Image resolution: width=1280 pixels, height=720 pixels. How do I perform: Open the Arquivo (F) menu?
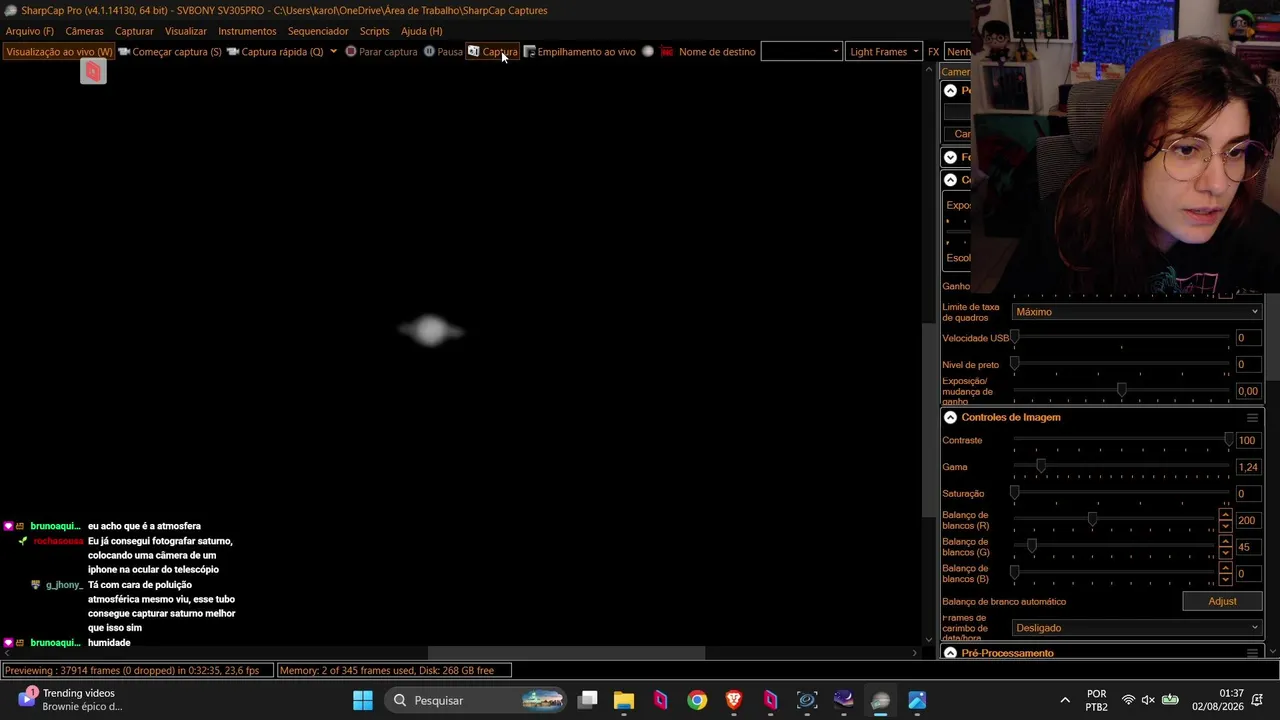pos(30,31)
